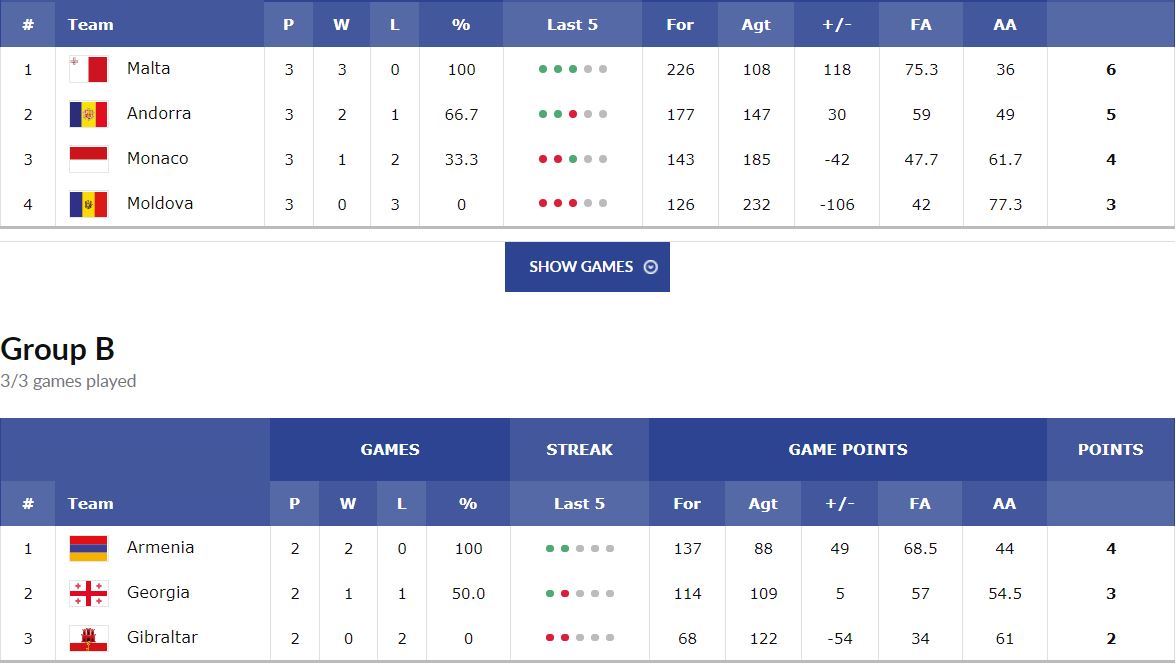
Task: Click the Malta flag icon
Action: pos(88,69)
